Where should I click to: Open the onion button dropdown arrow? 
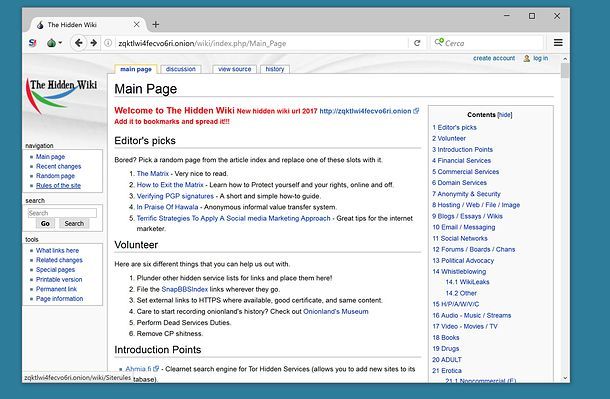click(60, 43)
